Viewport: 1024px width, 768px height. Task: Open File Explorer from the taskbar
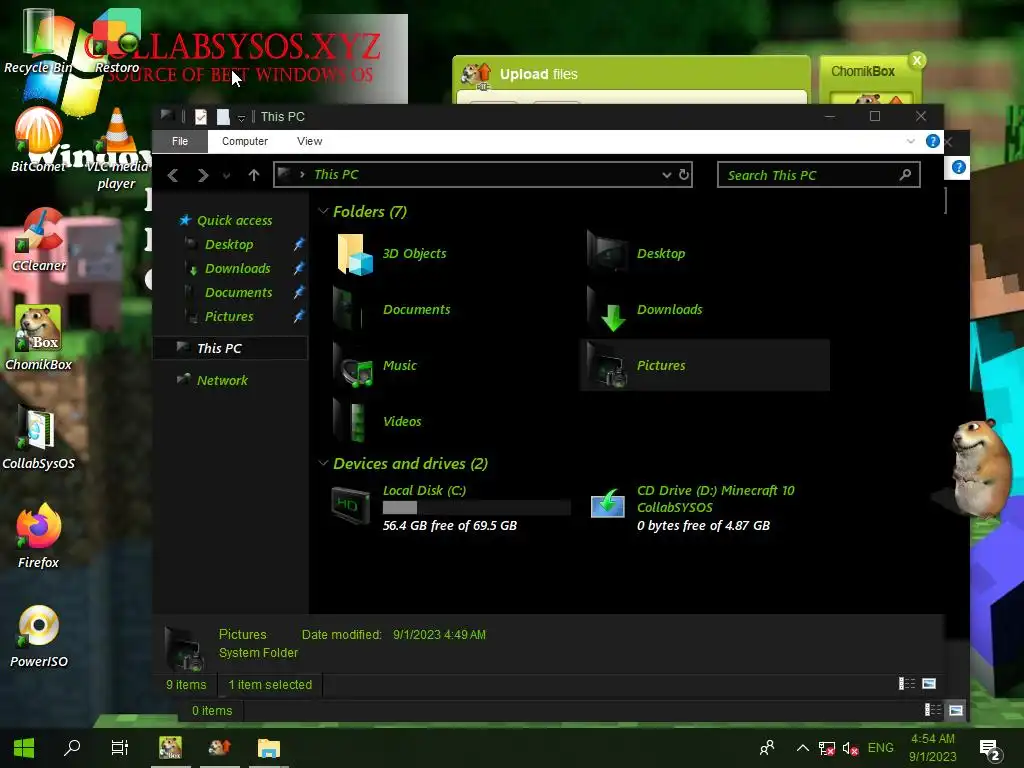coord(268,748)
